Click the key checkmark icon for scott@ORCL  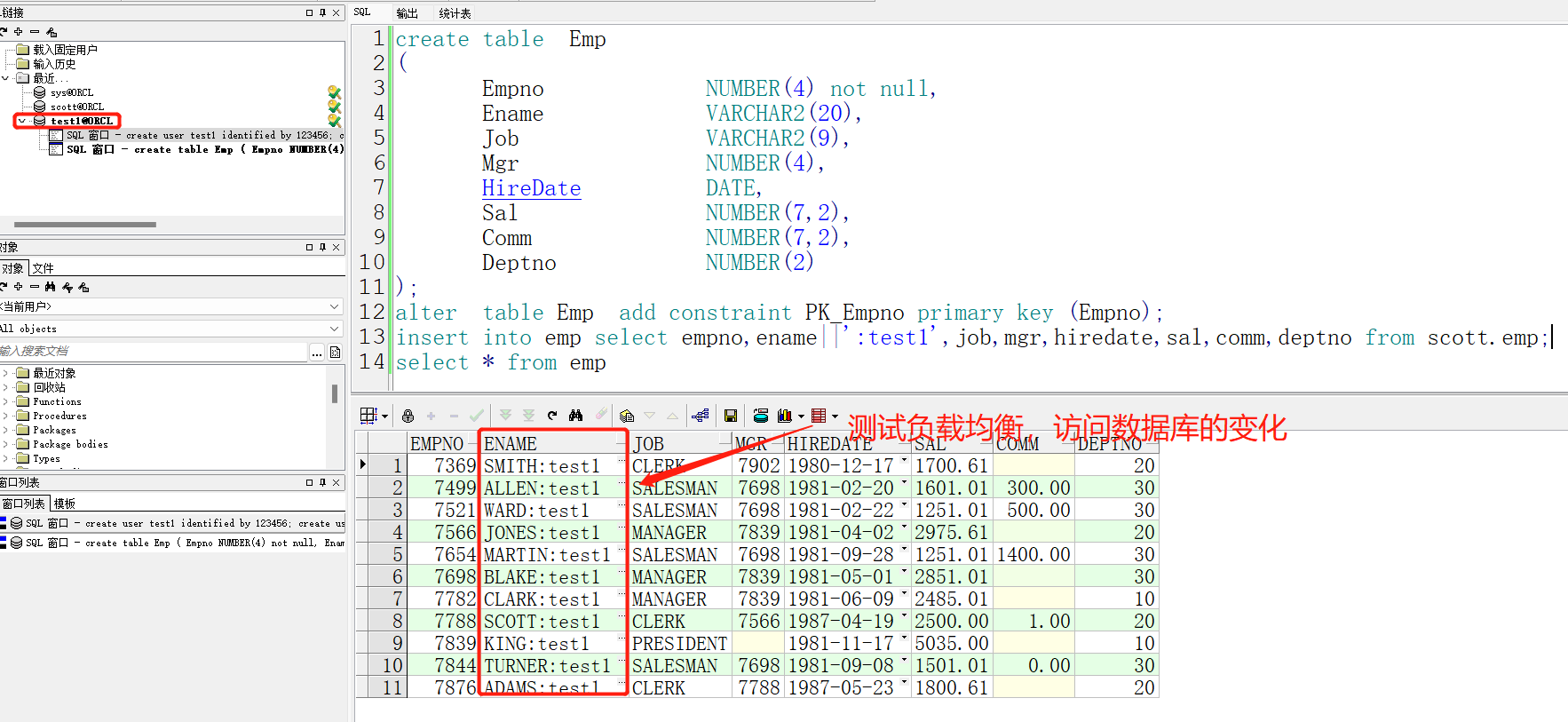pyautogui.click(x=334, y=107)
